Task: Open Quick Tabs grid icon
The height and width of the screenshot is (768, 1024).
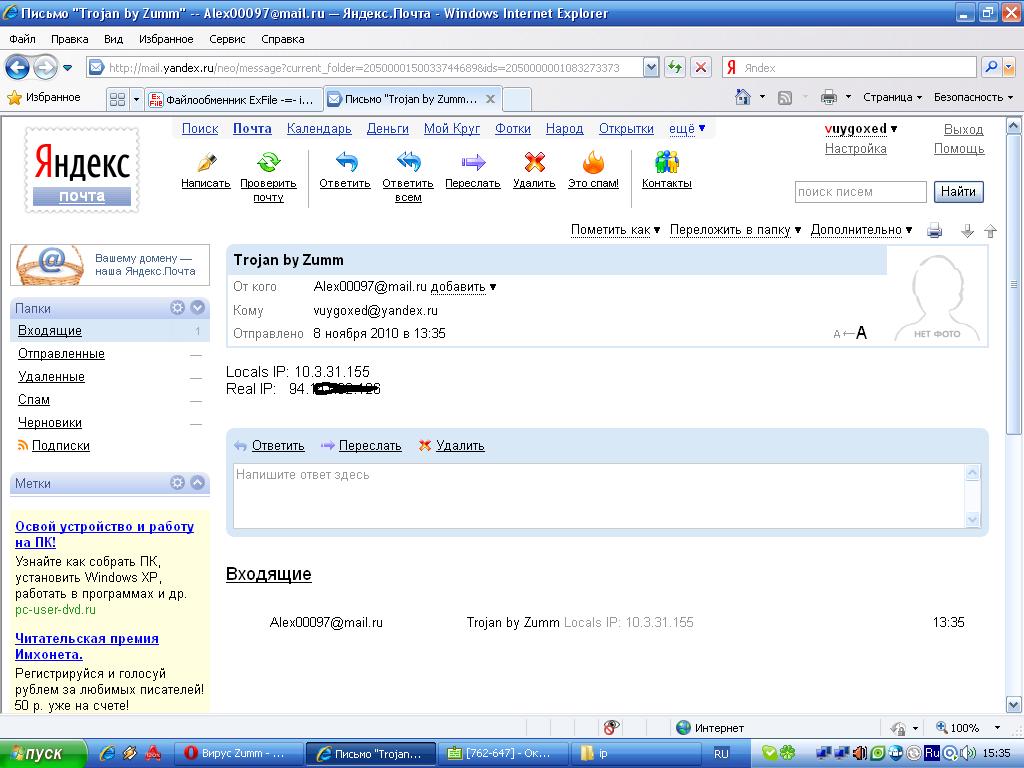Action: point(118,99)
